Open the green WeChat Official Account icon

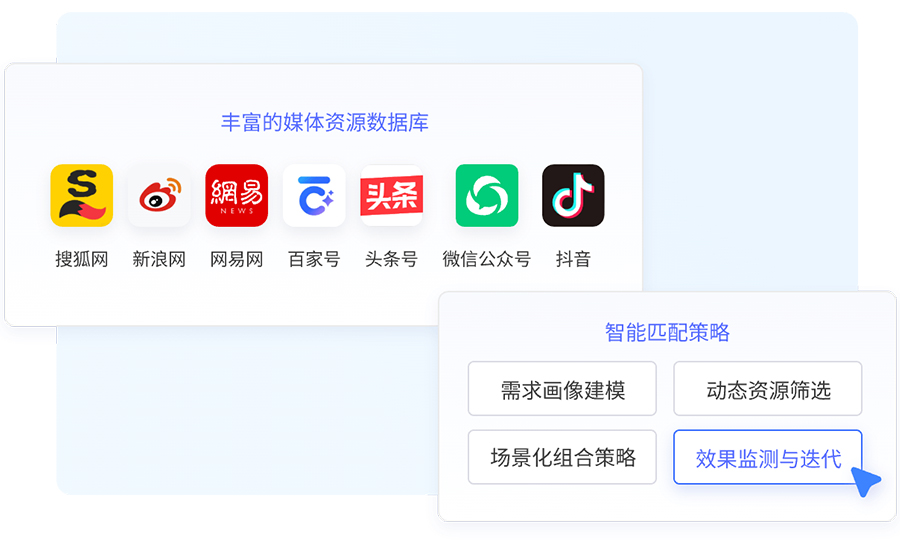[x=487, y=196]
